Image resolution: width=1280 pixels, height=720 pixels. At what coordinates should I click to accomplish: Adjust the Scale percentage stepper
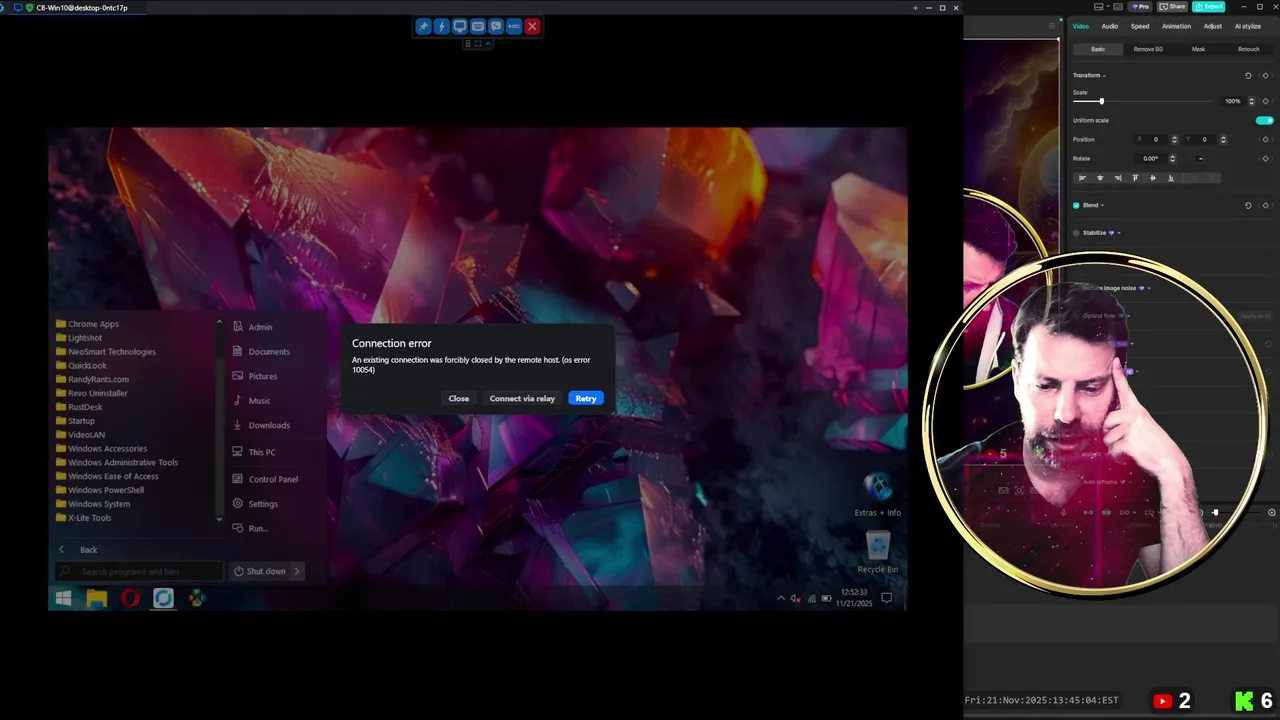pos(1251,101)
